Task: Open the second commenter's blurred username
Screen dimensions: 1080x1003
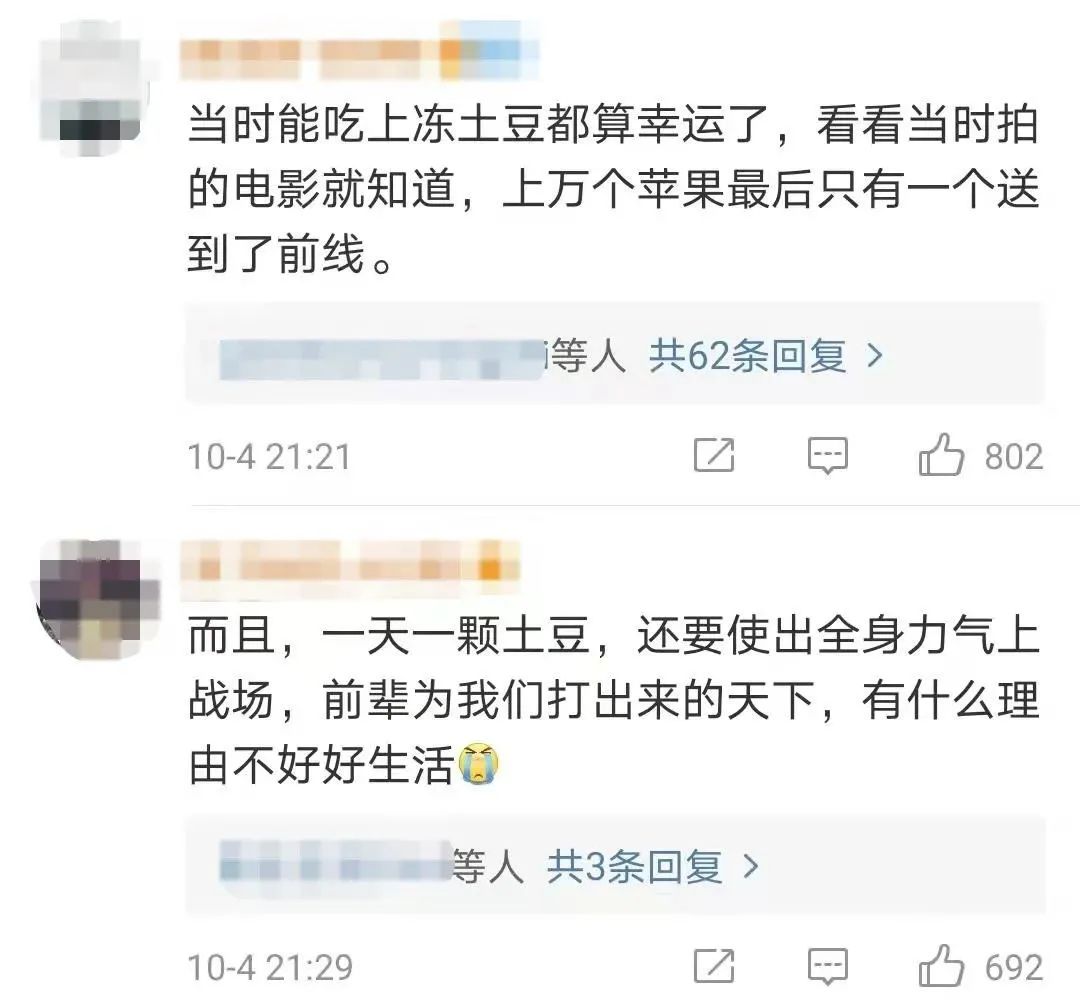Action: (x=349, y=569)
